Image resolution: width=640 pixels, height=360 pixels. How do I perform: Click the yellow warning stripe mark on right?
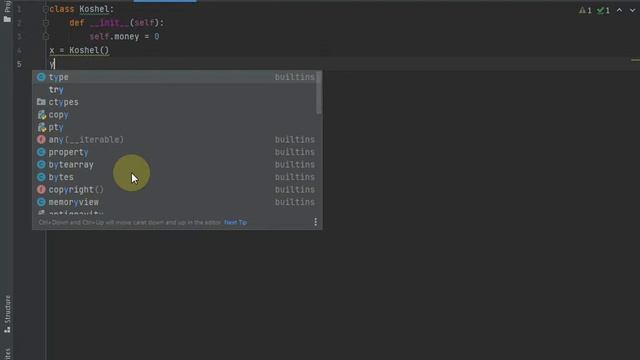[x=636, y=60]
